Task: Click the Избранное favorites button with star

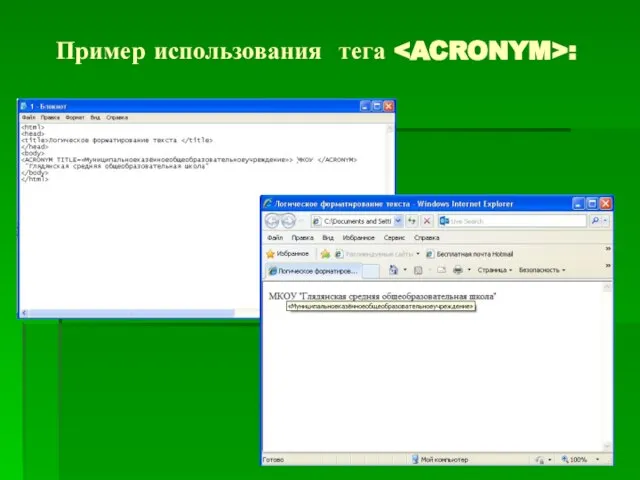Action: [x=287, y=254]
